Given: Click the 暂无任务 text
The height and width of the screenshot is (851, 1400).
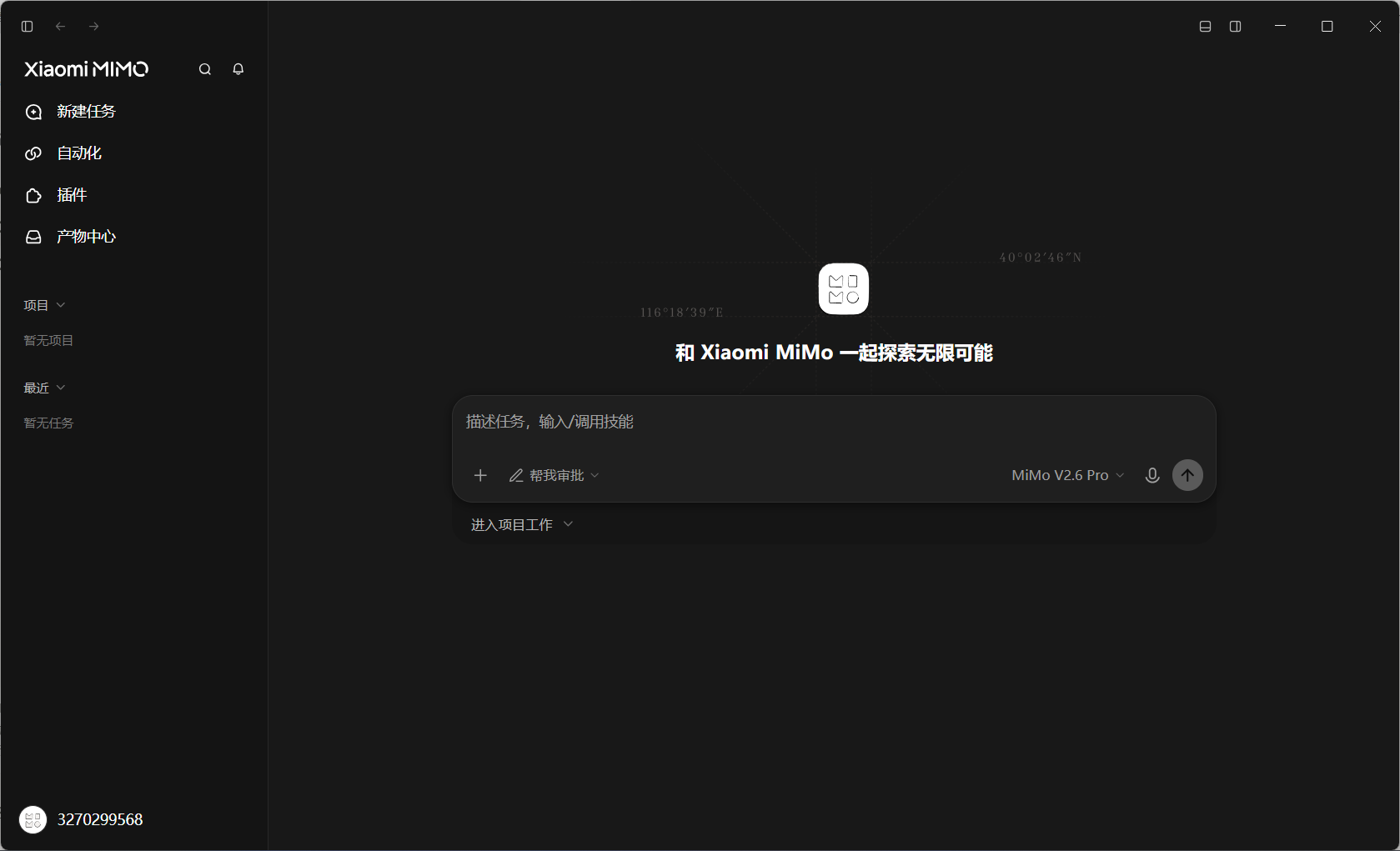Looking at the screenshot, I should 48,423.
